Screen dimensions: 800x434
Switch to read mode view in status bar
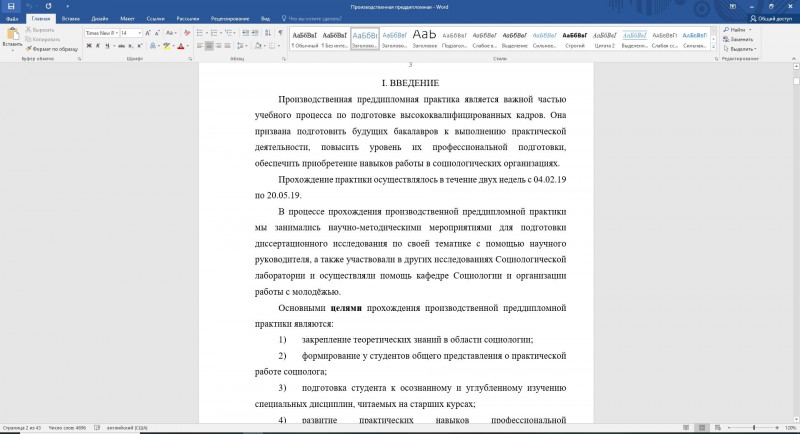686,428
